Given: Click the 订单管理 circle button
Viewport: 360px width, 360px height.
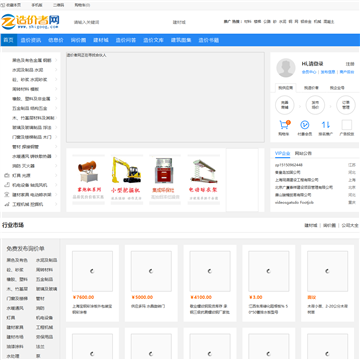Looking at the screenshot, I should point(346,105).
